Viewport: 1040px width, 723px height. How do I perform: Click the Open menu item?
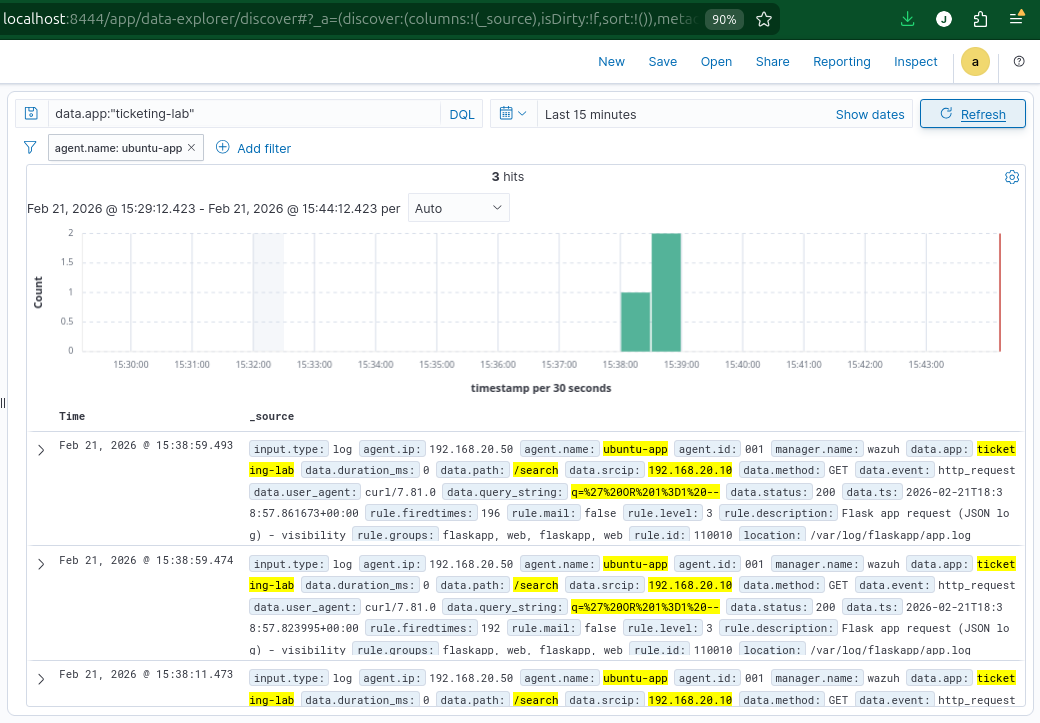tap(716, 62)
